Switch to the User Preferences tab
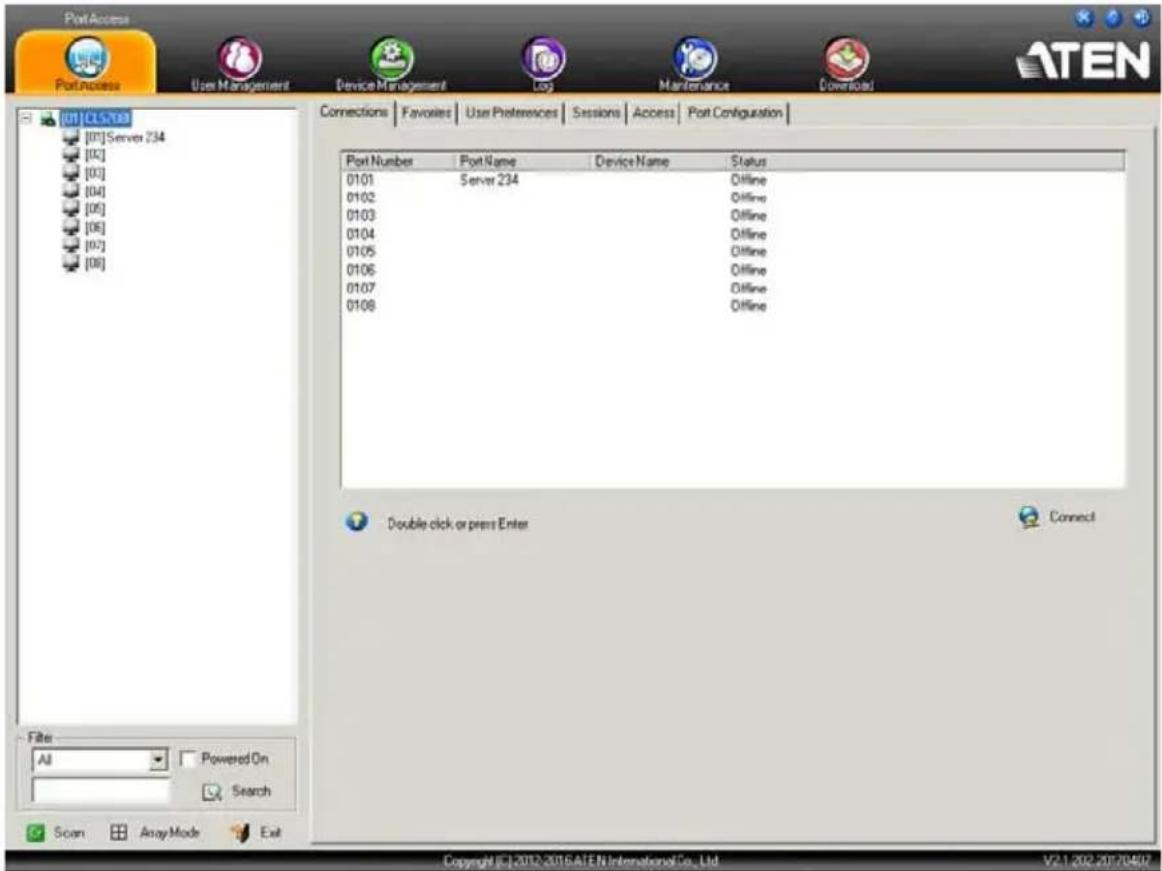This screenshot has width=1162, height=871. (511, 113)
